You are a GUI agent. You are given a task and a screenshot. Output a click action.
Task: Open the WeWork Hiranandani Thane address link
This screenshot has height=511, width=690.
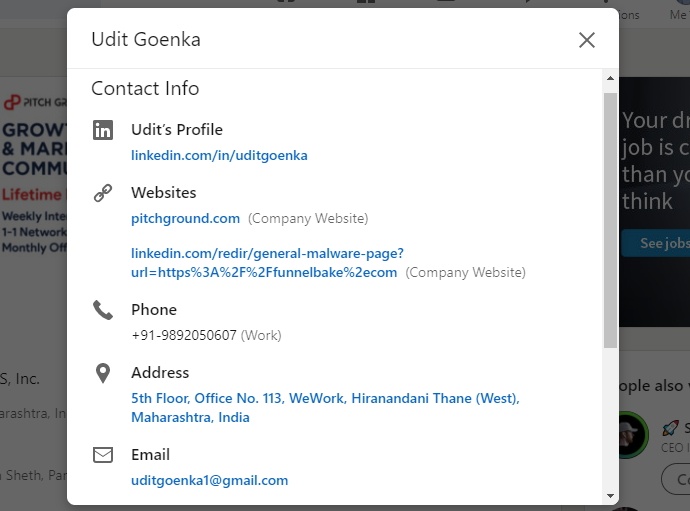click(x=325, y=408)
